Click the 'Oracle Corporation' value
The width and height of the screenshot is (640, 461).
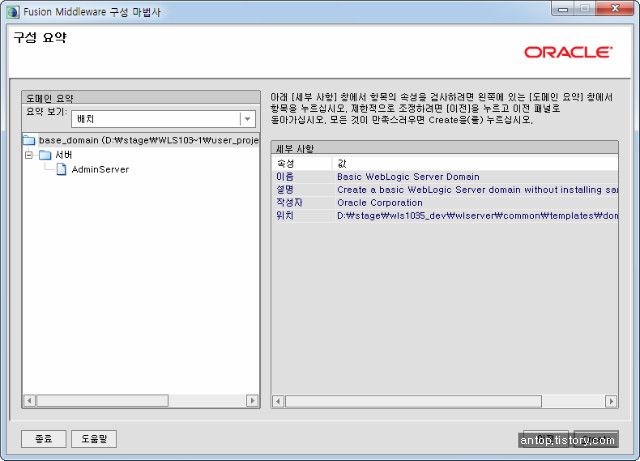click(380, 203)
